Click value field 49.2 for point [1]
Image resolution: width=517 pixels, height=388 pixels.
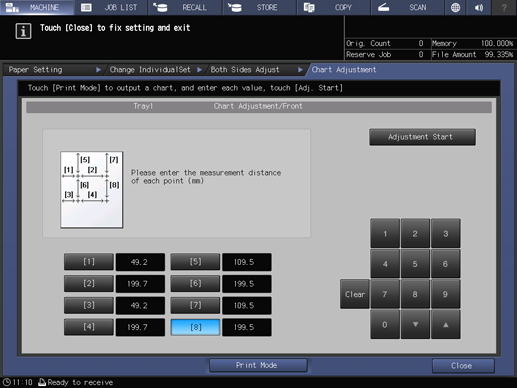[140, 262]
